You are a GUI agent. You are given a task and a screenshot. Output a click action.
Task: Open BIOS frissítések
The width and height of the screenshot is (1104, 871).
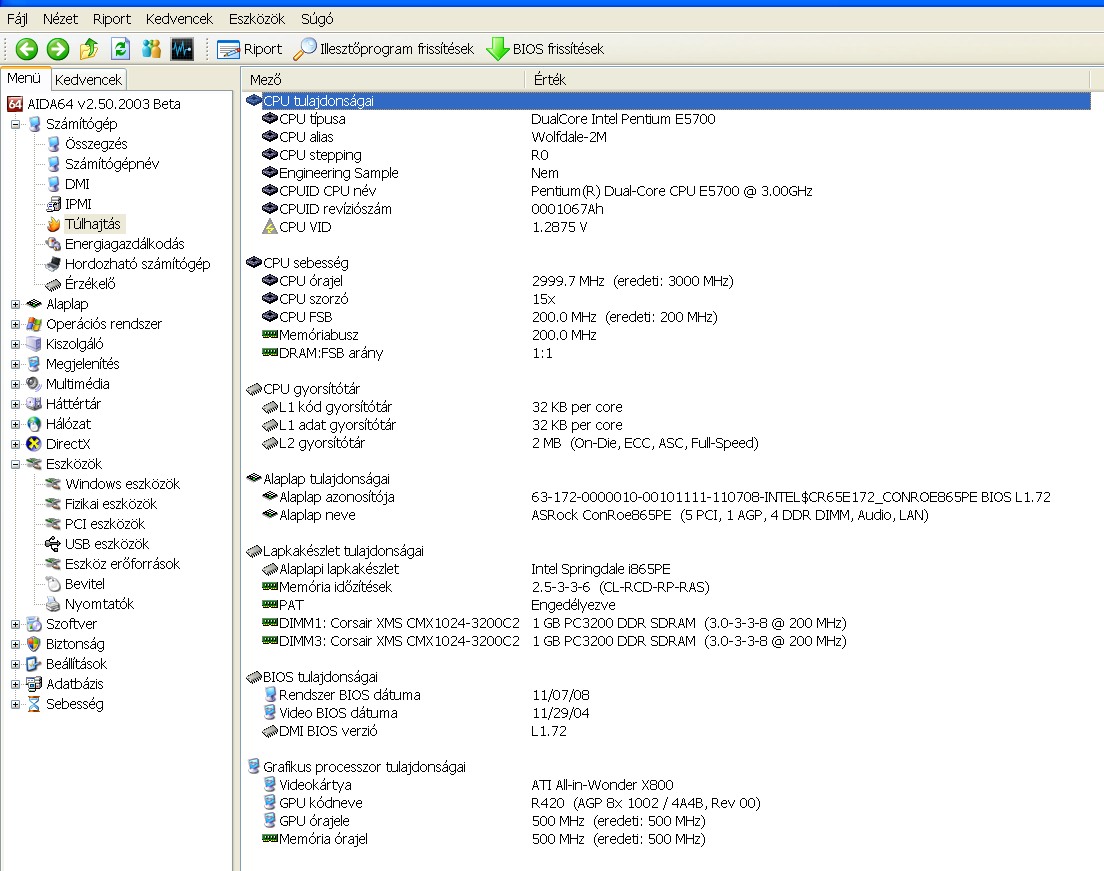545,49
